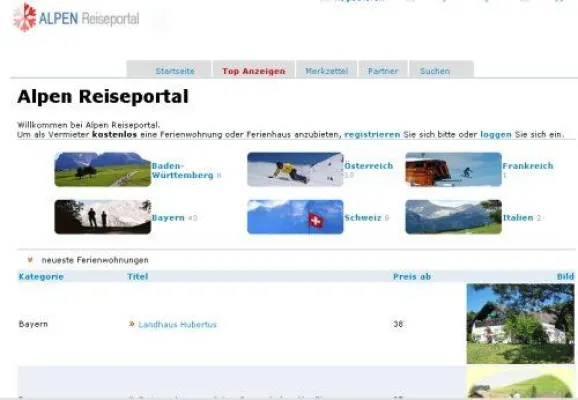Click the Österreich snow climber thumbnail

295,169
